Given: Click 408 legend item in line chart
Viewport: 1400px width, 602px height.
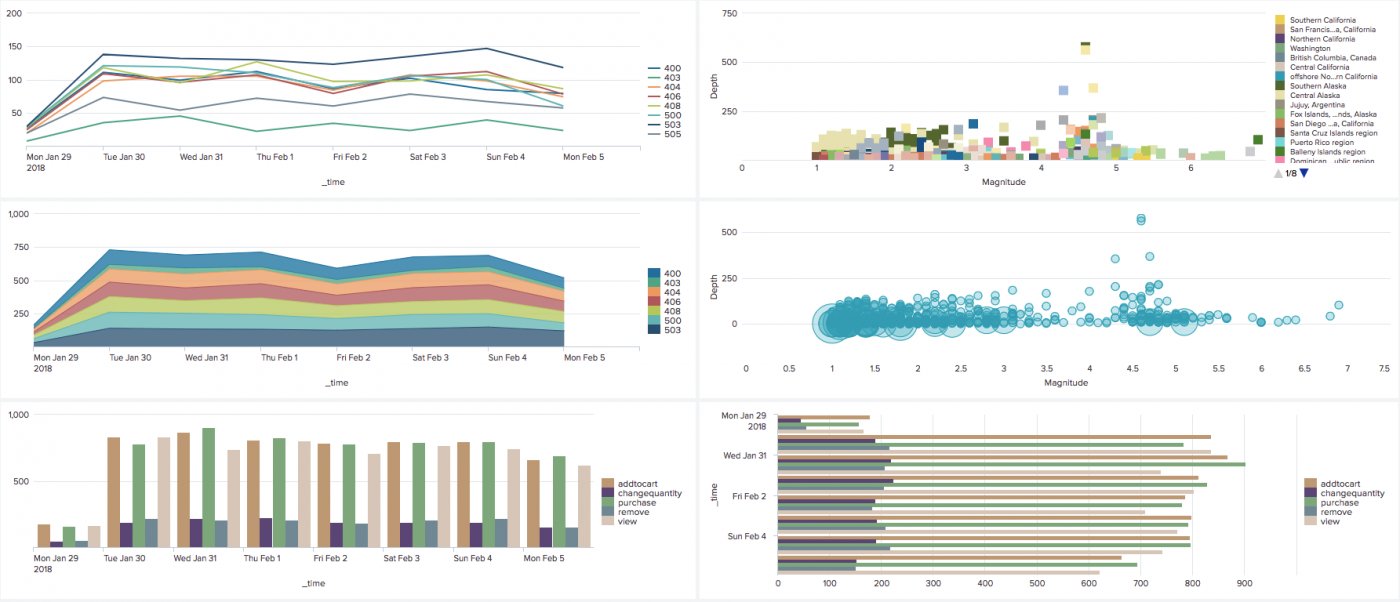Looking at the screenshot, I should (x=664, y=105).
